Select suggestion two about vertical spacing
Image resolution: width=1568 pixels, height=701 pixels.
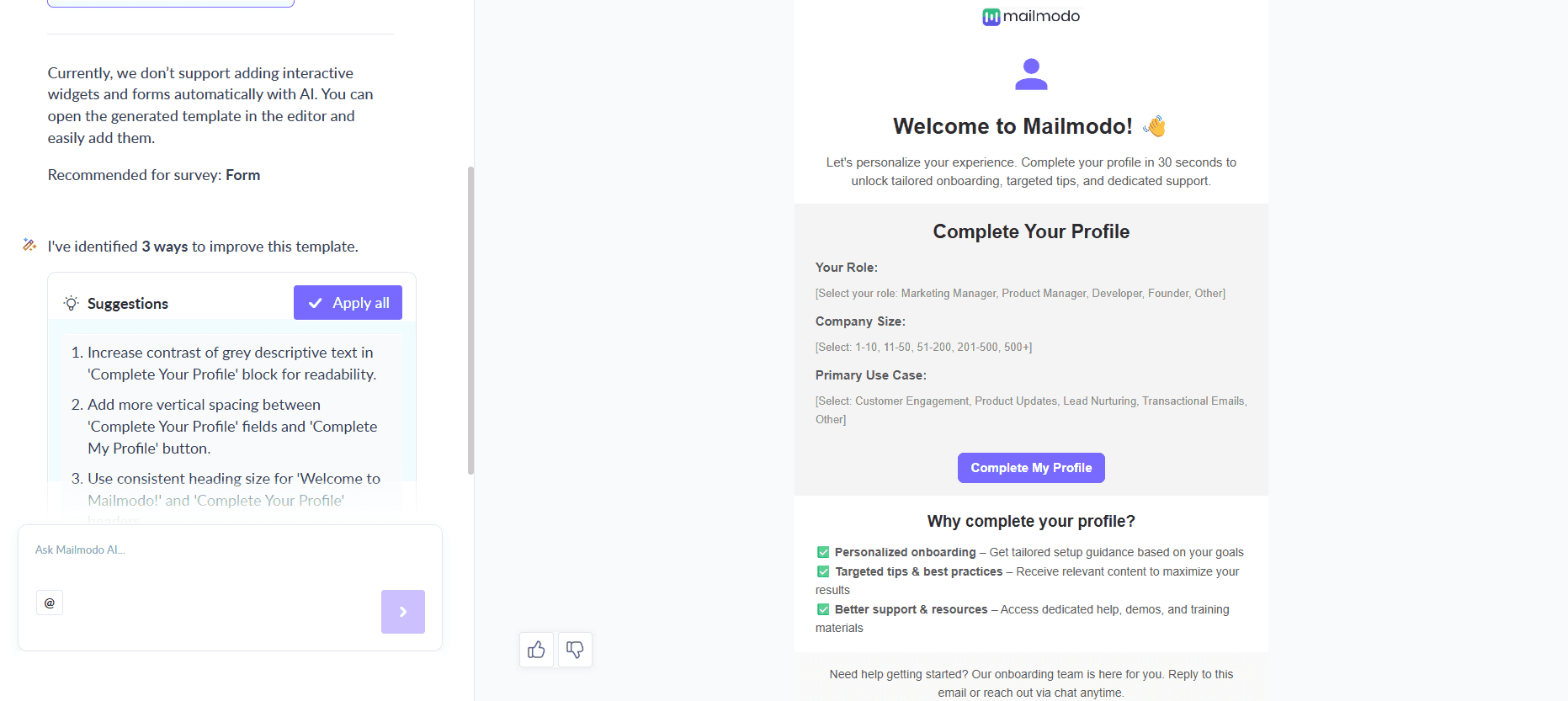[x=231, y=426]
